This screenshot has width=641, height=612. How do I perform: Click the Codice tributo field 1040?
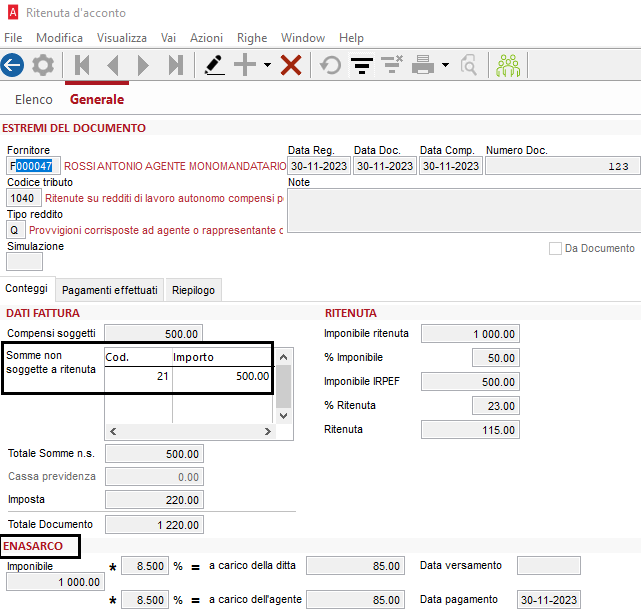click(24, 198)
